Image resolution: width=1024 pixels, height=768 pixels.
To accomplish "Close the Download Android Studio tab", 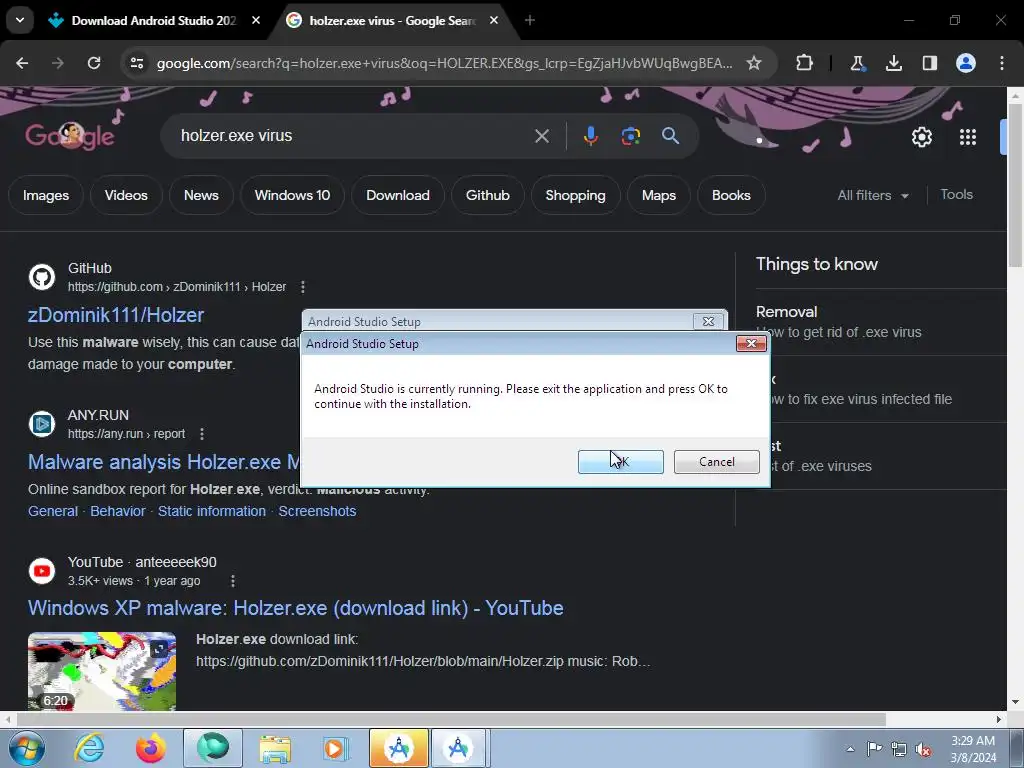I will tap(256, 20).
